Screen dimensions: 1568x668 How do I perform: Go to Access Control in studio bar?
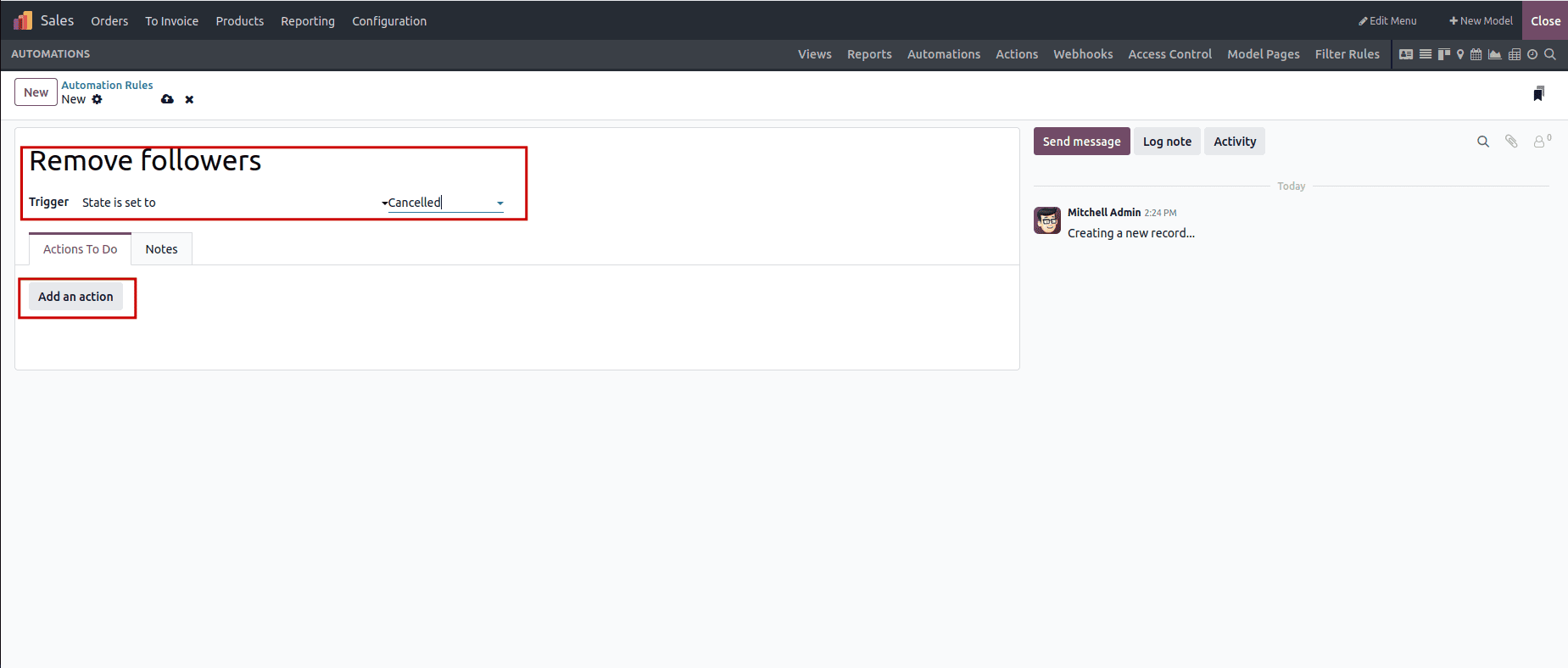1169,54
